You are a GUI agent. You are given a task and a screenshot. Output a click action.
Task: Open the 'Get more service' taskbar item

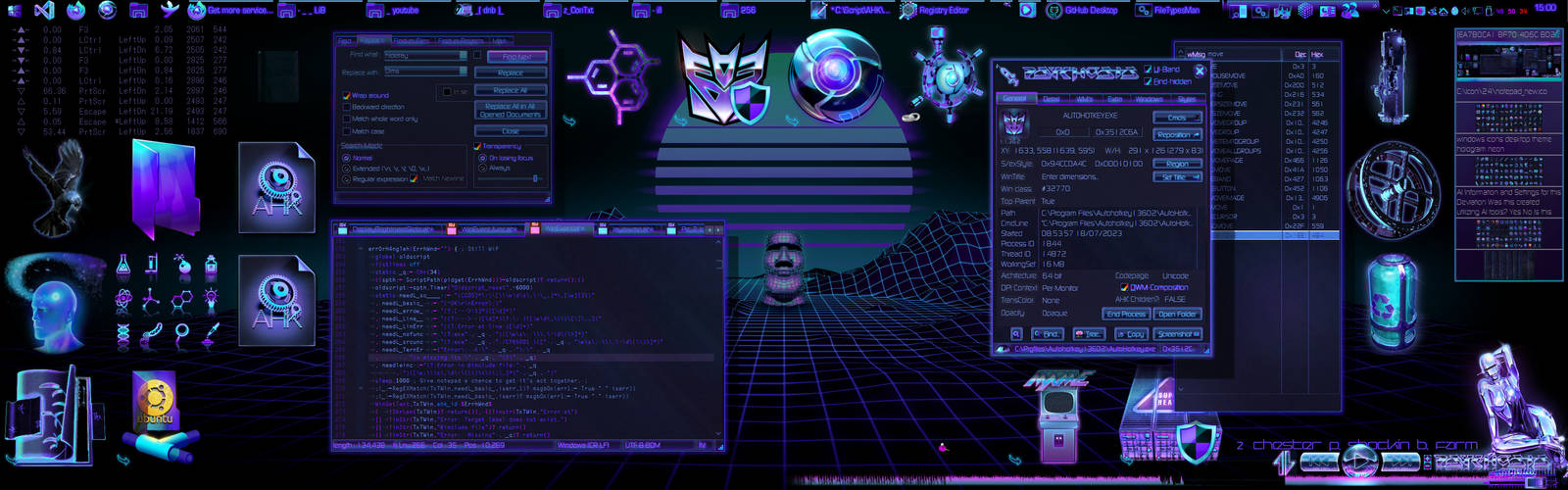(228, 11)
